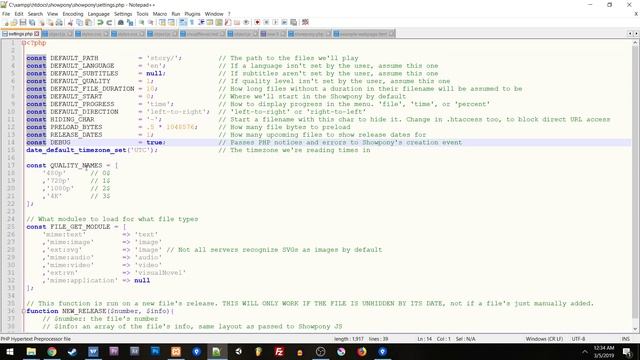Open the user defined language dialog icon
Screen dimensions: 640x360
pos(209,22)
